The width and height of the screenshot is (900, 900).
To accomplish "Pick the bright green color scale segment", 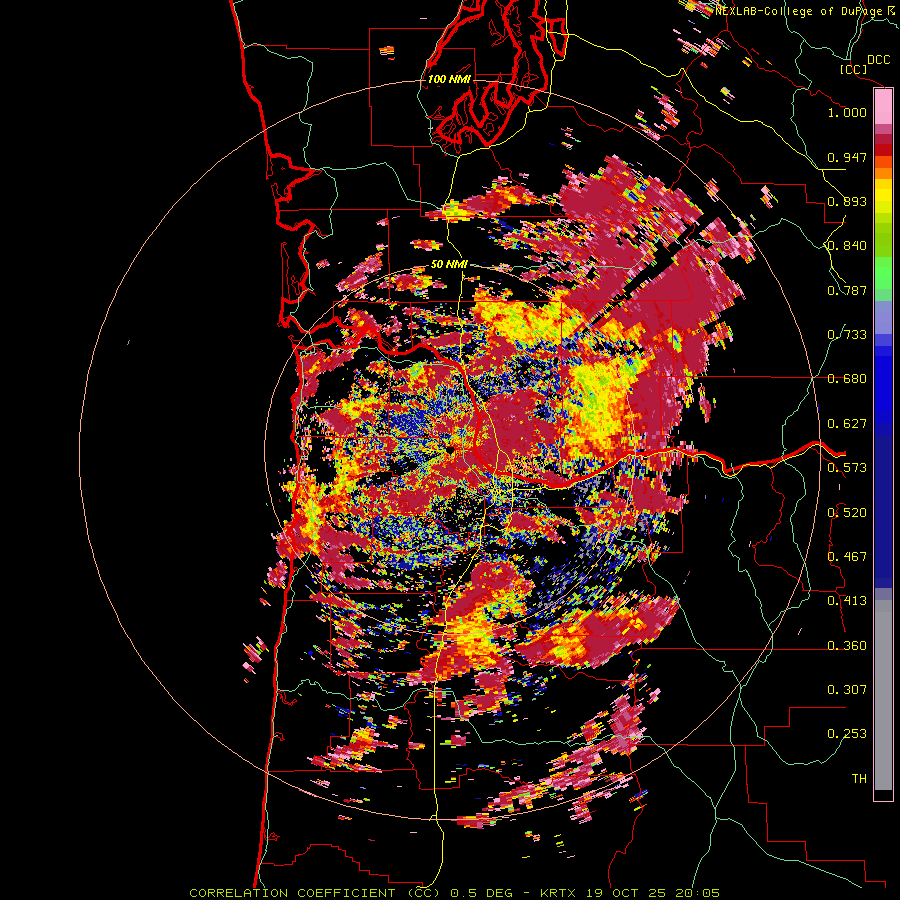I will click(883, 273).
